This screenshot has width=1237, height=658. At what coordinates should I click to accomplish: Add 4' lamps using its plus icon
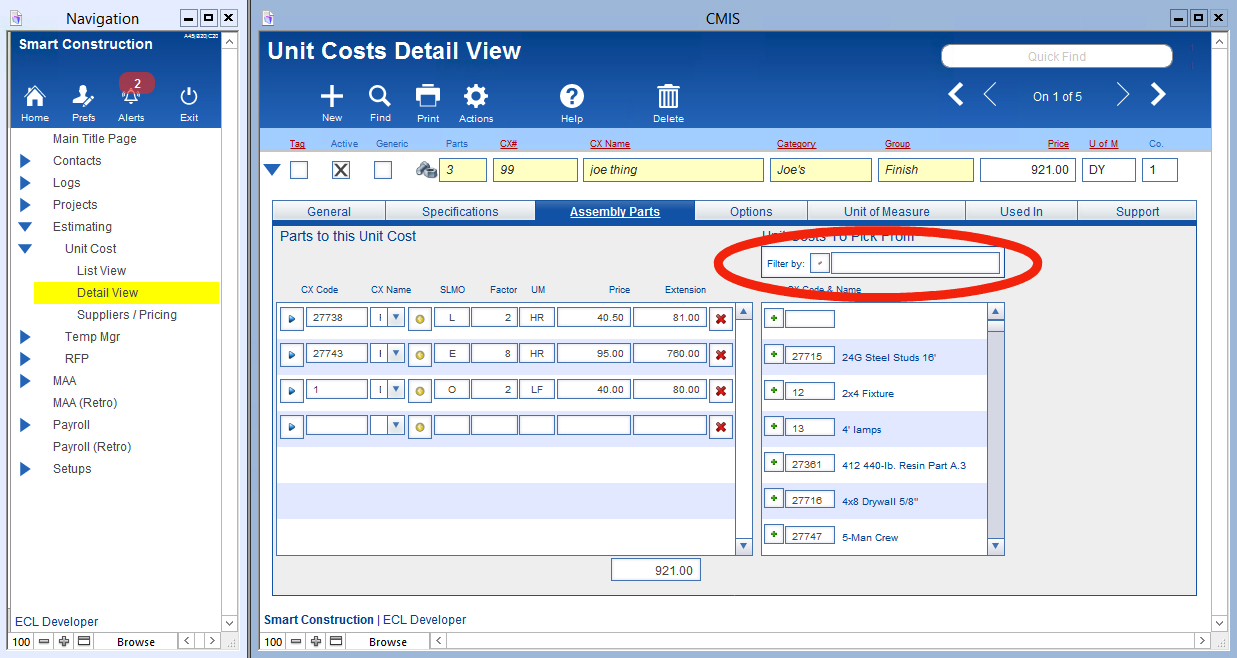[773, 427]
